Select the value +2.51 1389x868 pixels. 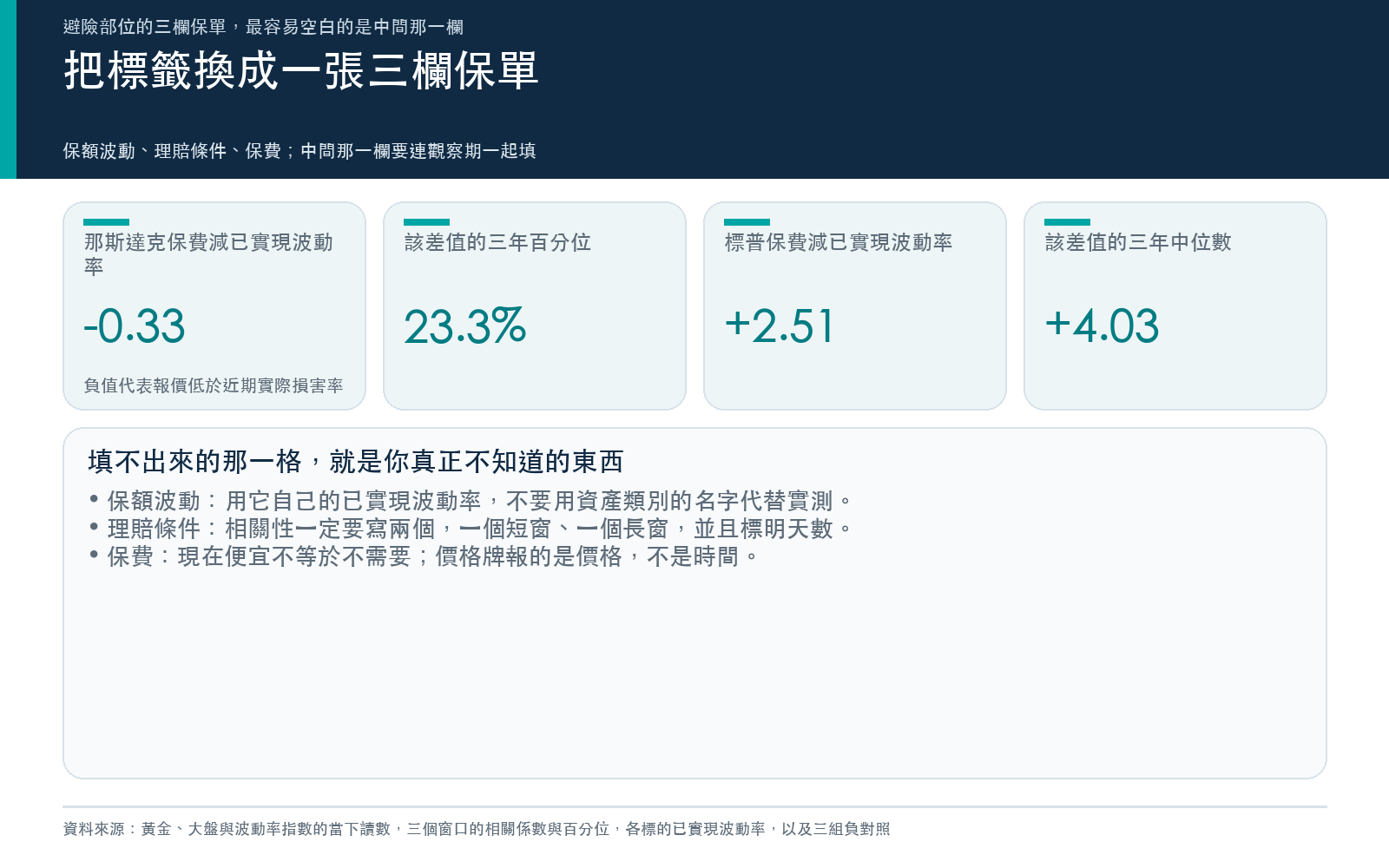(779, 326)
